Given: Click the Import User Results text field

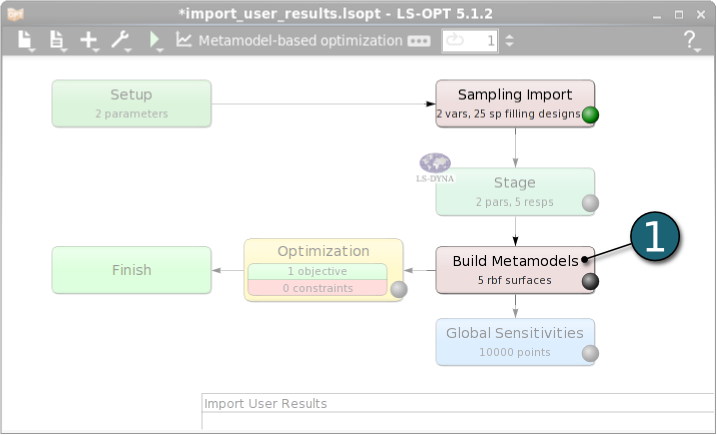Looking at the screenshot, I should 459,403.
